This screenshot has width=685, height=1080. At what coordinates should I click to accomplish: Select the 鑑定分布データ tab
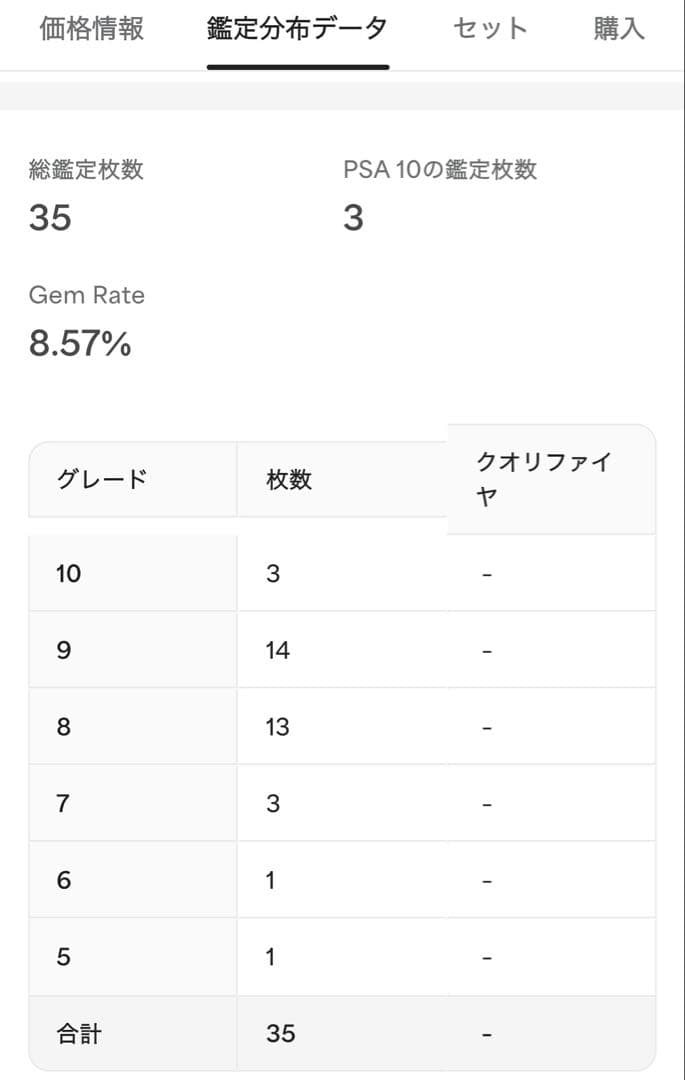tap(297, 29)
